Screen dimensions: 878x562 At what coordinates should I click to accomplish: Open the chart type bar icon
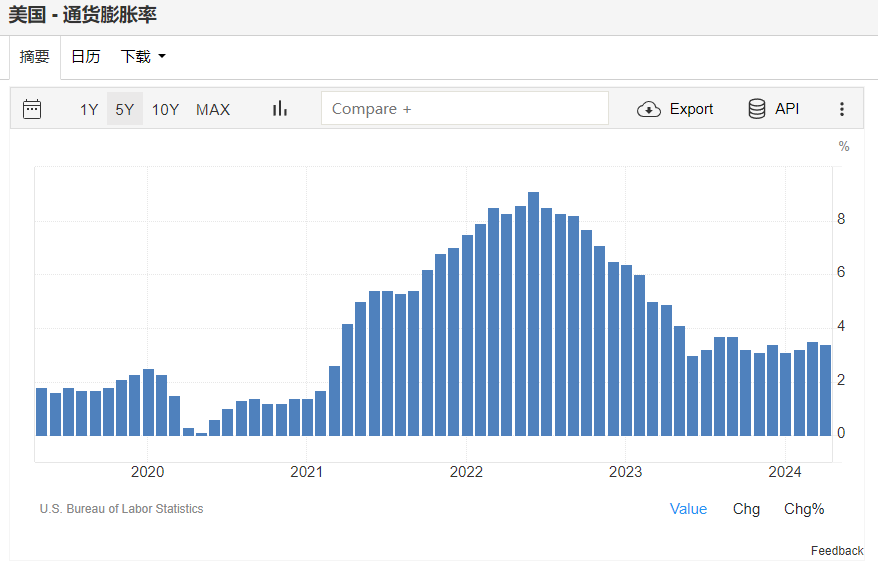[x=280, y=109]
